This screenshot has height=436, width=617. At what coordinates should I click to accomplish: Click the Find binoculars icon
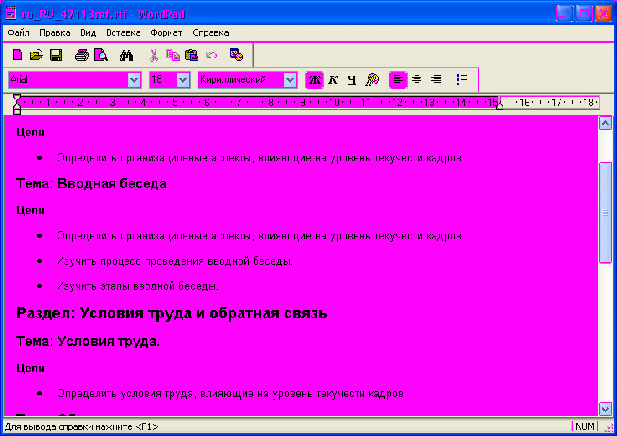126,54
